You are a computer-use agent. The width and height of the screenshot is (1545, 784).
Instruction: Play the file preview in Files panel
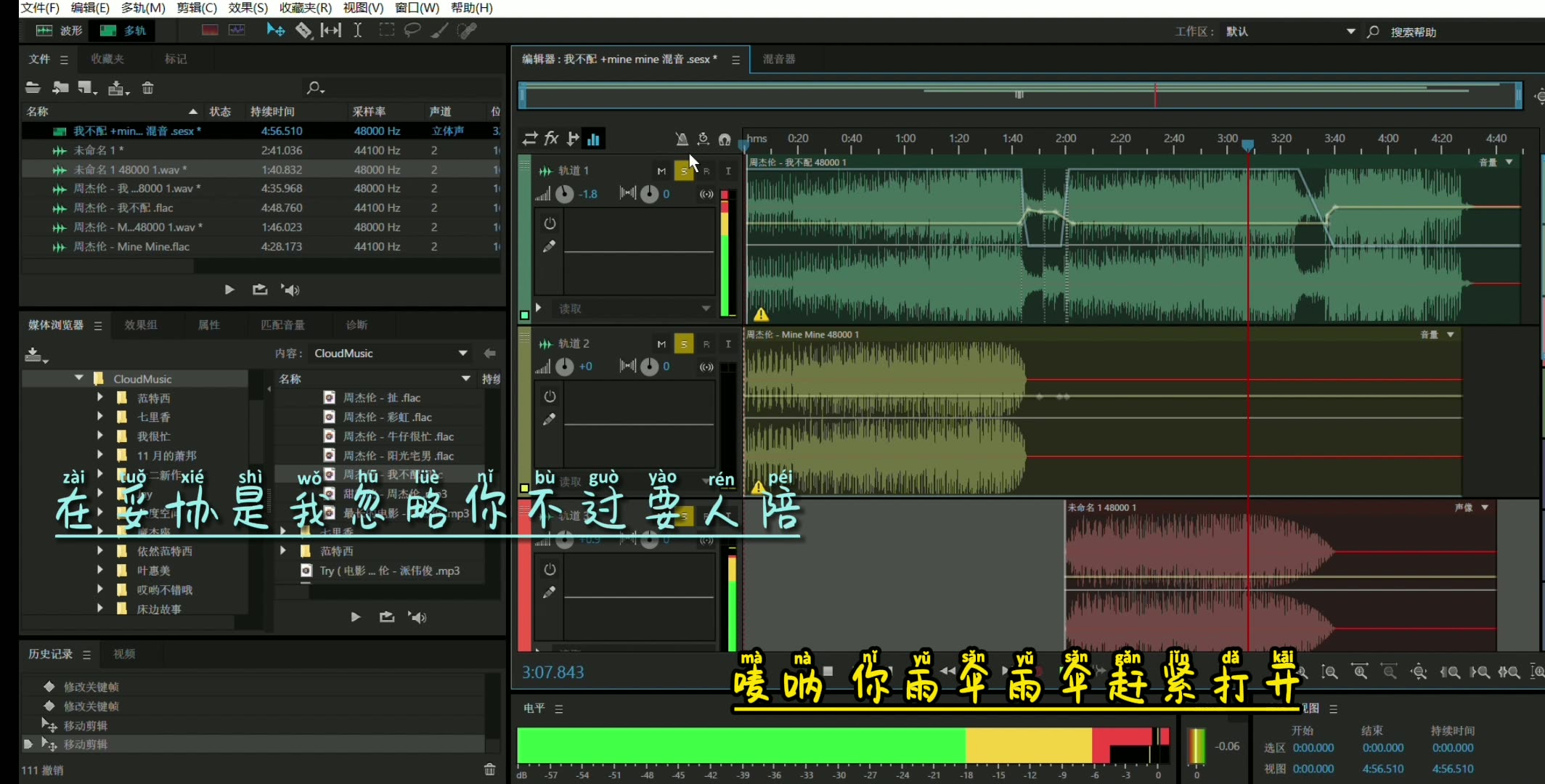229,290
